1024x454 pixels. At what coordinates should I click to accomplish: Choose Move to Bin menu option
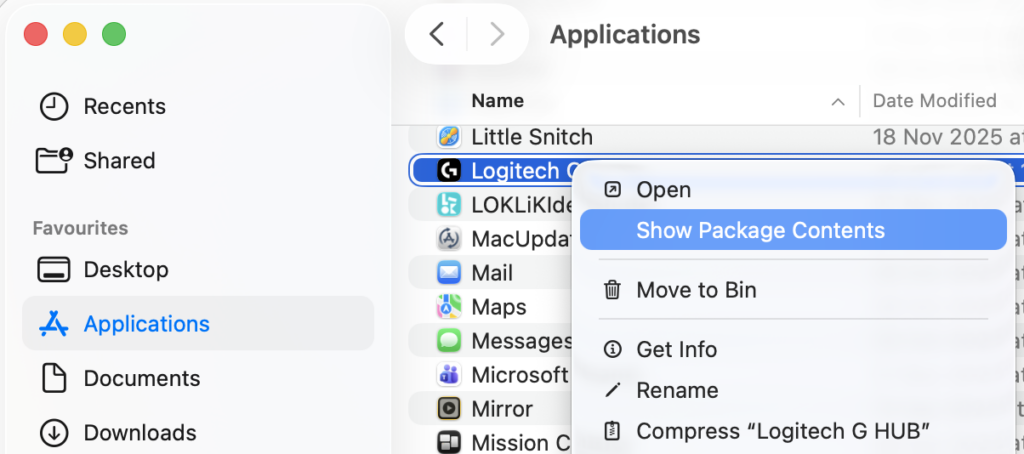[696, 290]
